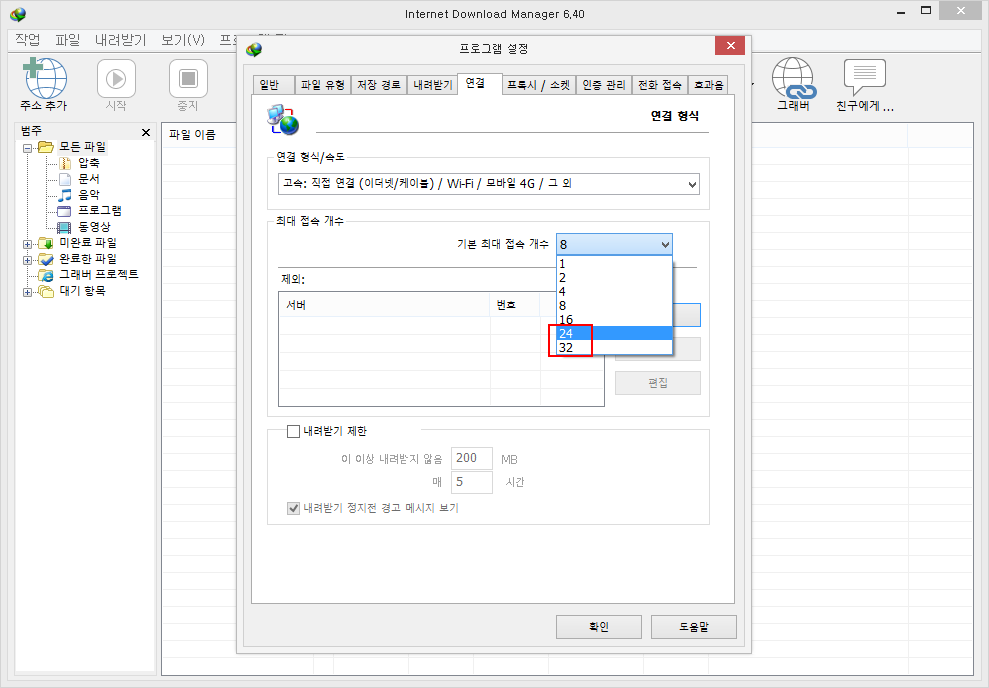The image size is (989, 688).
Task: Click the 서버 column header
Action: click(385, 305)
